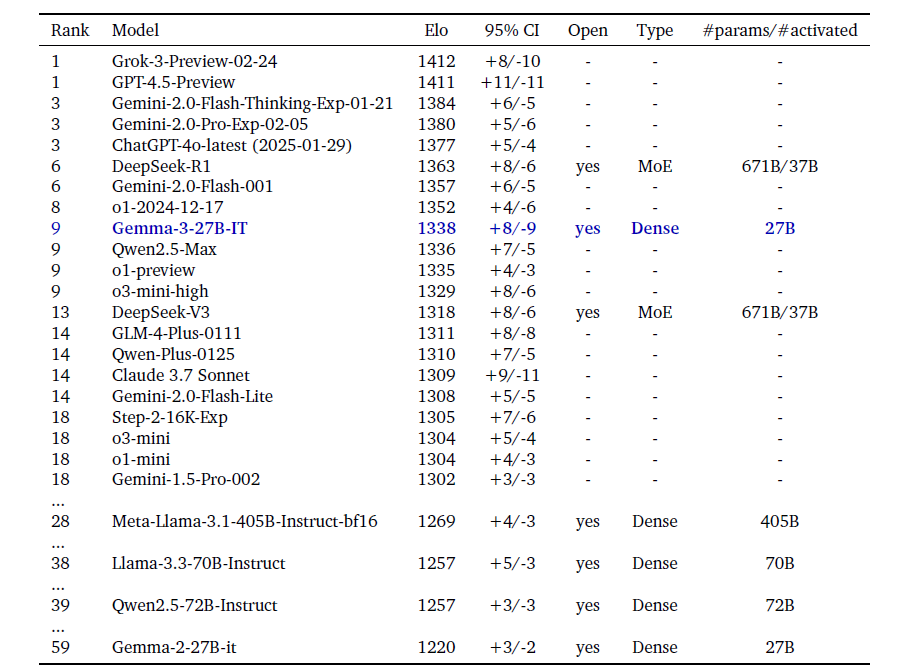Click the 405B parameter count
924x671 pixels.
click(x=780, y=521)
